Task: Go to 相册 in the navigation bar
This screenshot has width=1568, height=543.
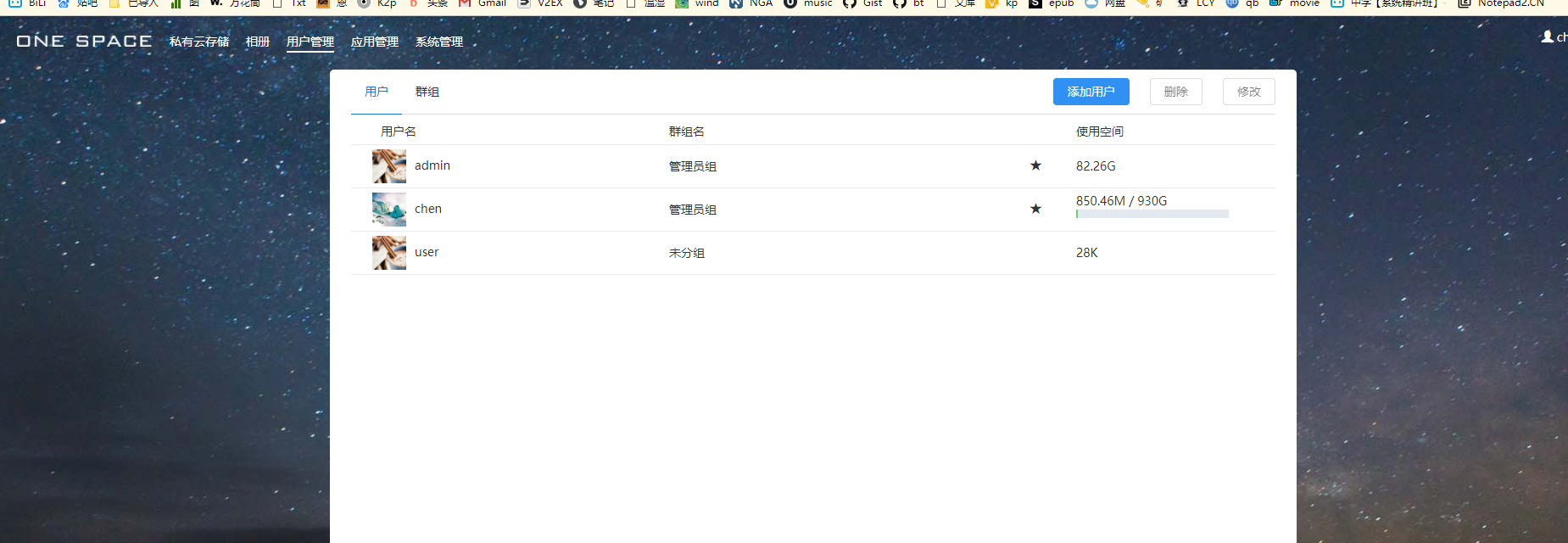Action: [x=257, y=42]
